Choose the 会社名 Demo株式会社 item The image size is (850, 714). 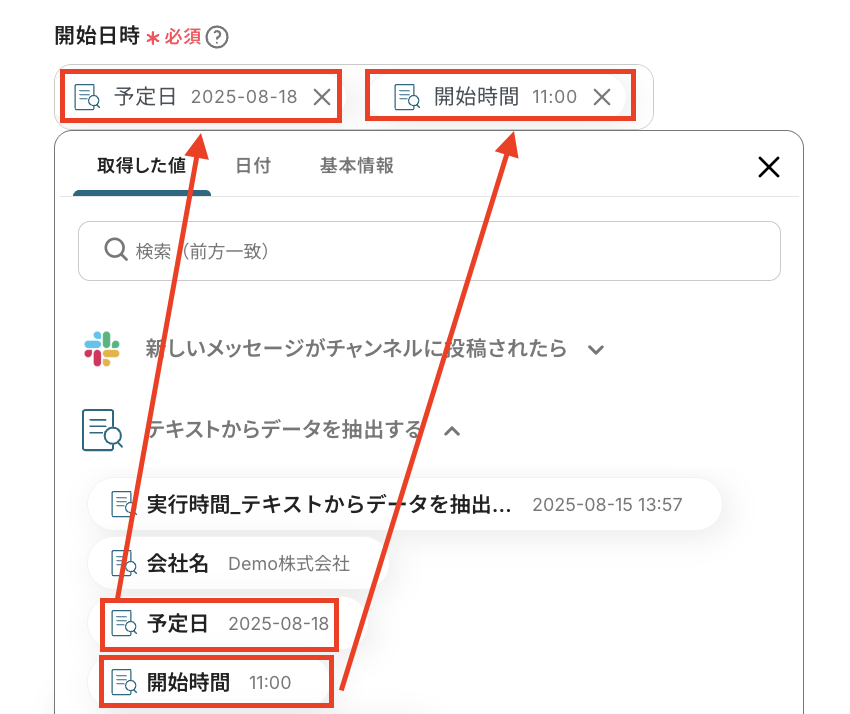point(239,563)
